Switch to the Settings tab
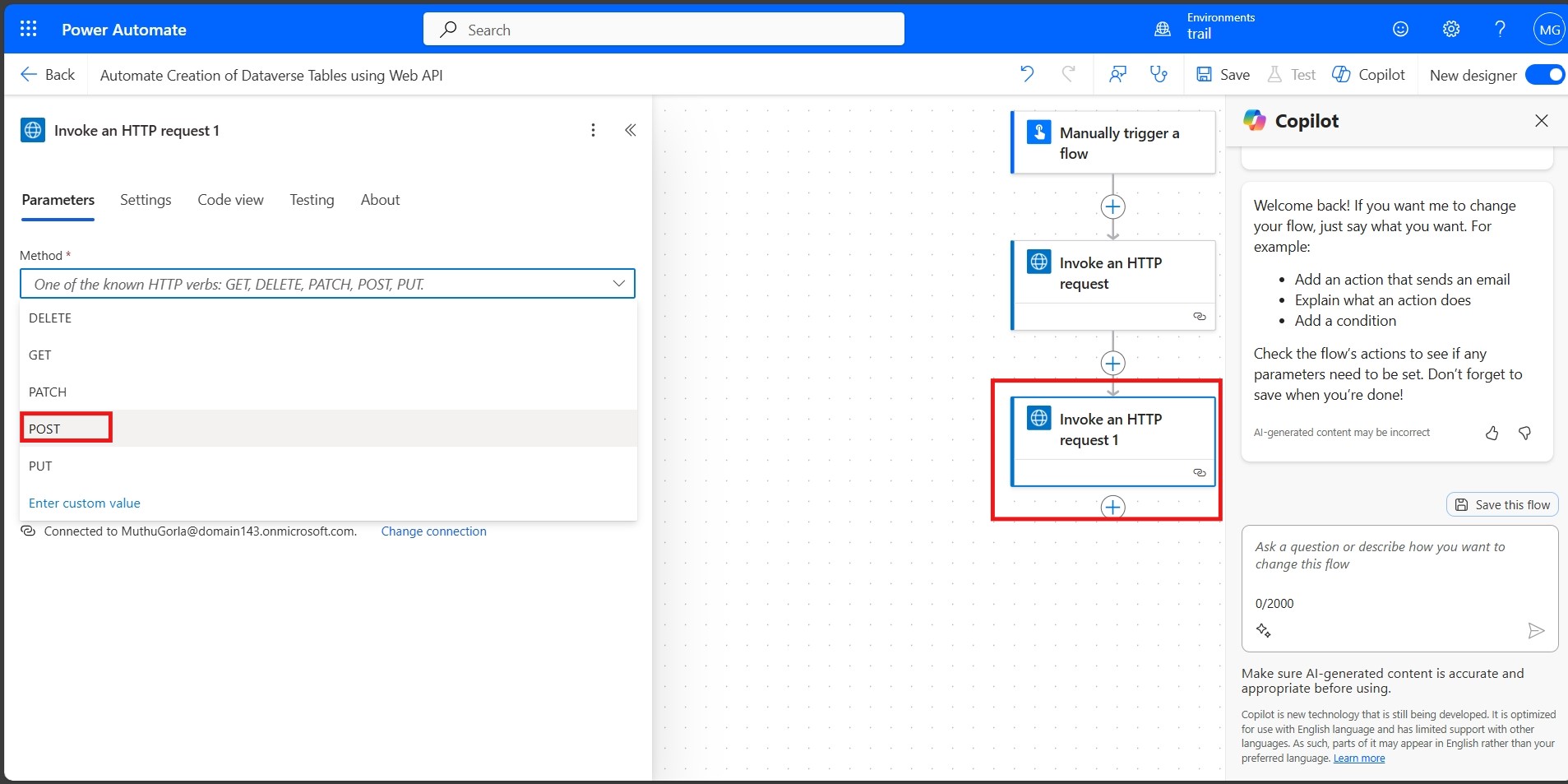The image size is (1568, 784). [x=146, y=200]
